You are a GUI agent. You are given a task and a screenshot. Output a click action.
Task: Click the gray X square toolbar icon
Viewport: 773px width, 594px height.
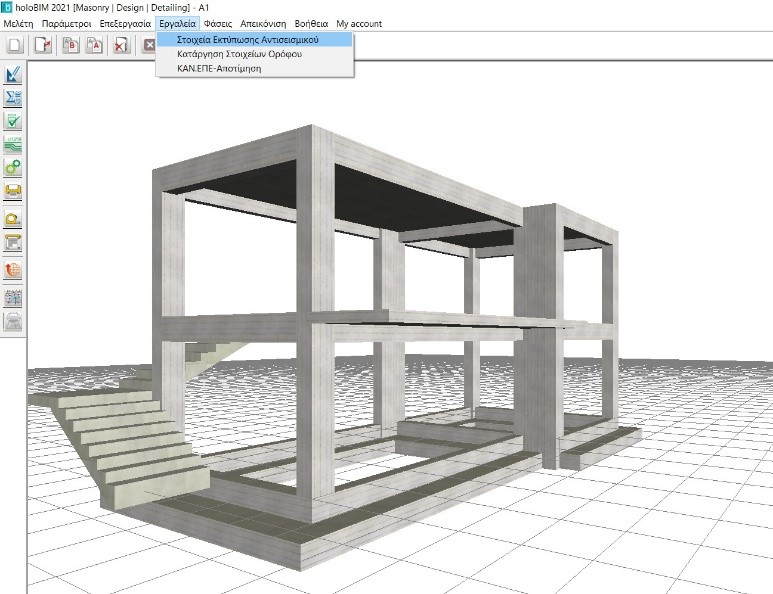tap(148, 45)
